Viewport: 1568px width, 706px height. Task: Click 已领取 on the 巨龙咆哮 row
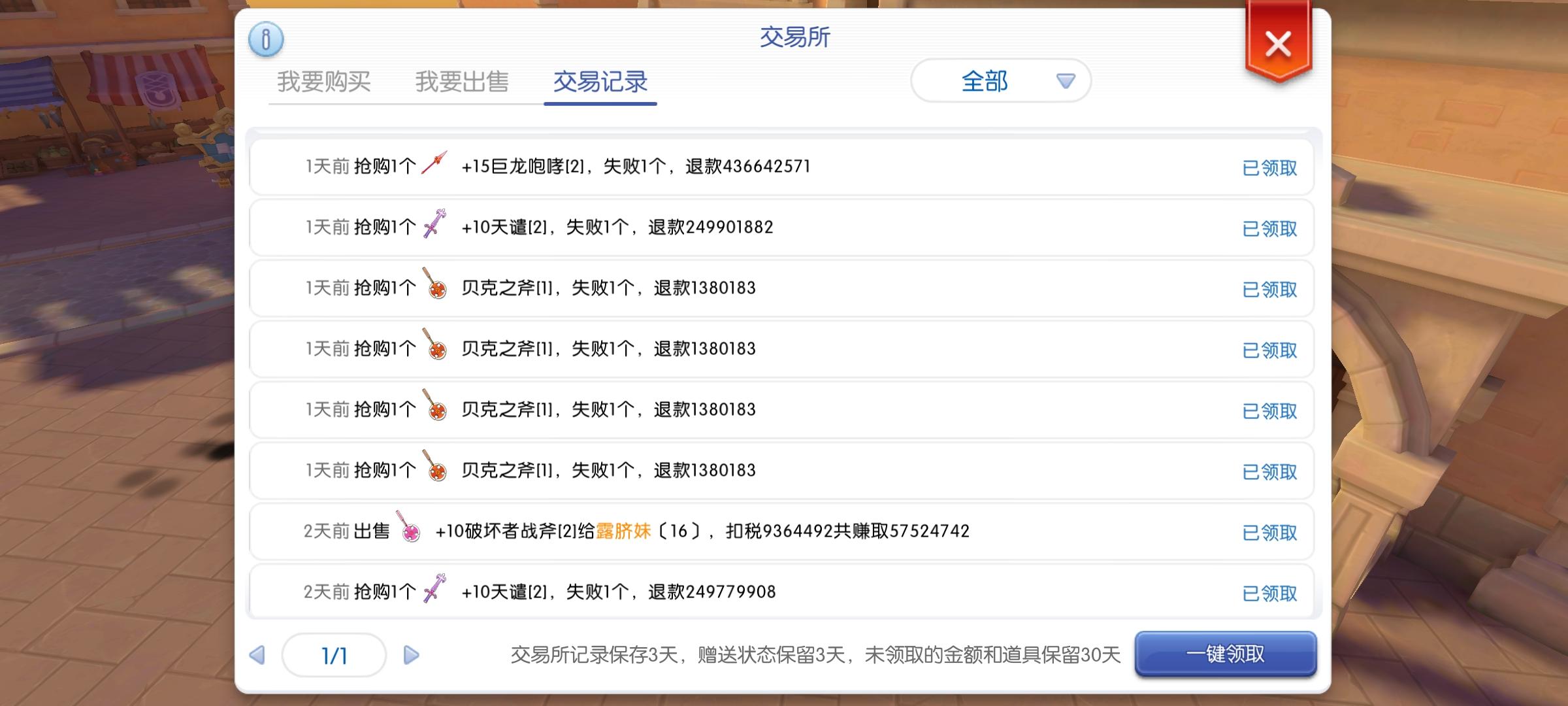[1269, 168]
